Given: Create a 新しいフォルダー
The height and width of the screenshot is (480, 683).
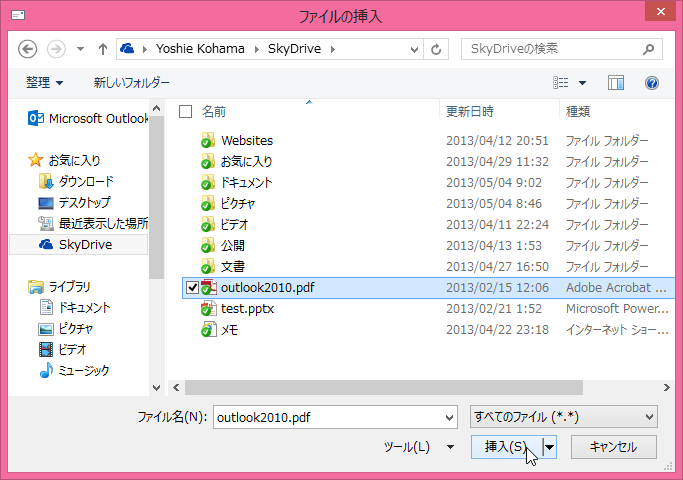Looking at the screenshot, I should click(x=132, y=82).
